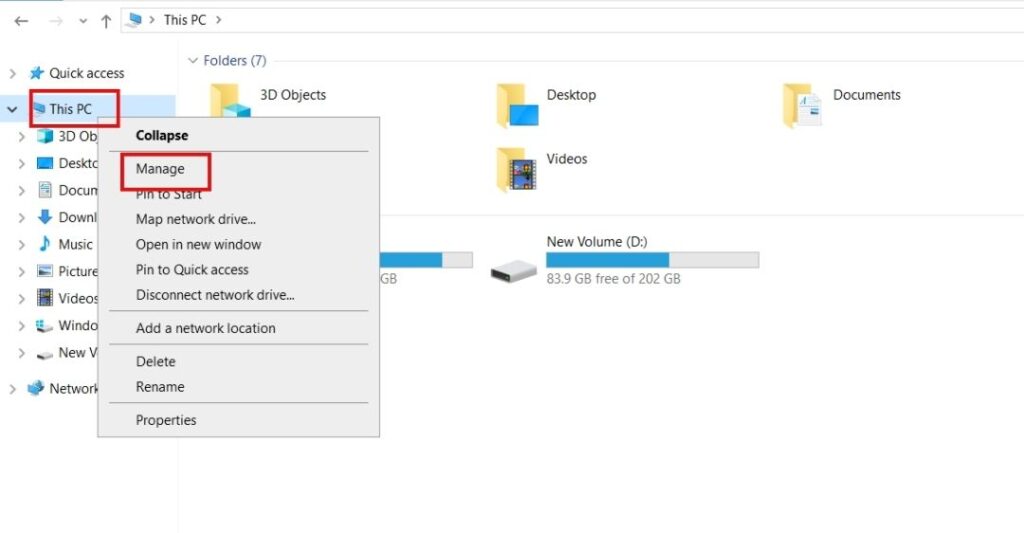Expand the Quick access tree node

(x=12, y=73)
